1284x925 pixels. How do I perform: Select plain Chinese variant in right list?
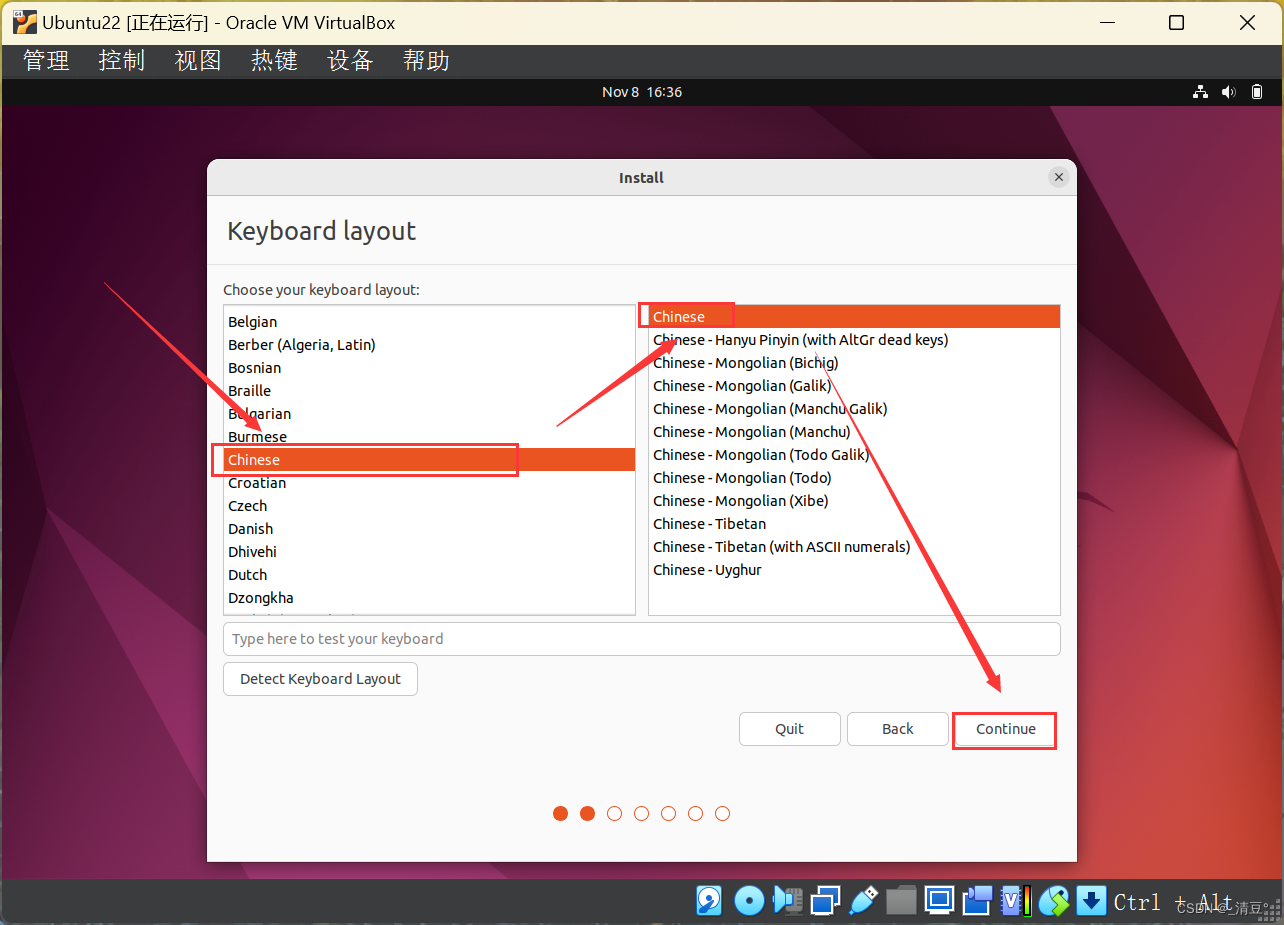[854, 317]
